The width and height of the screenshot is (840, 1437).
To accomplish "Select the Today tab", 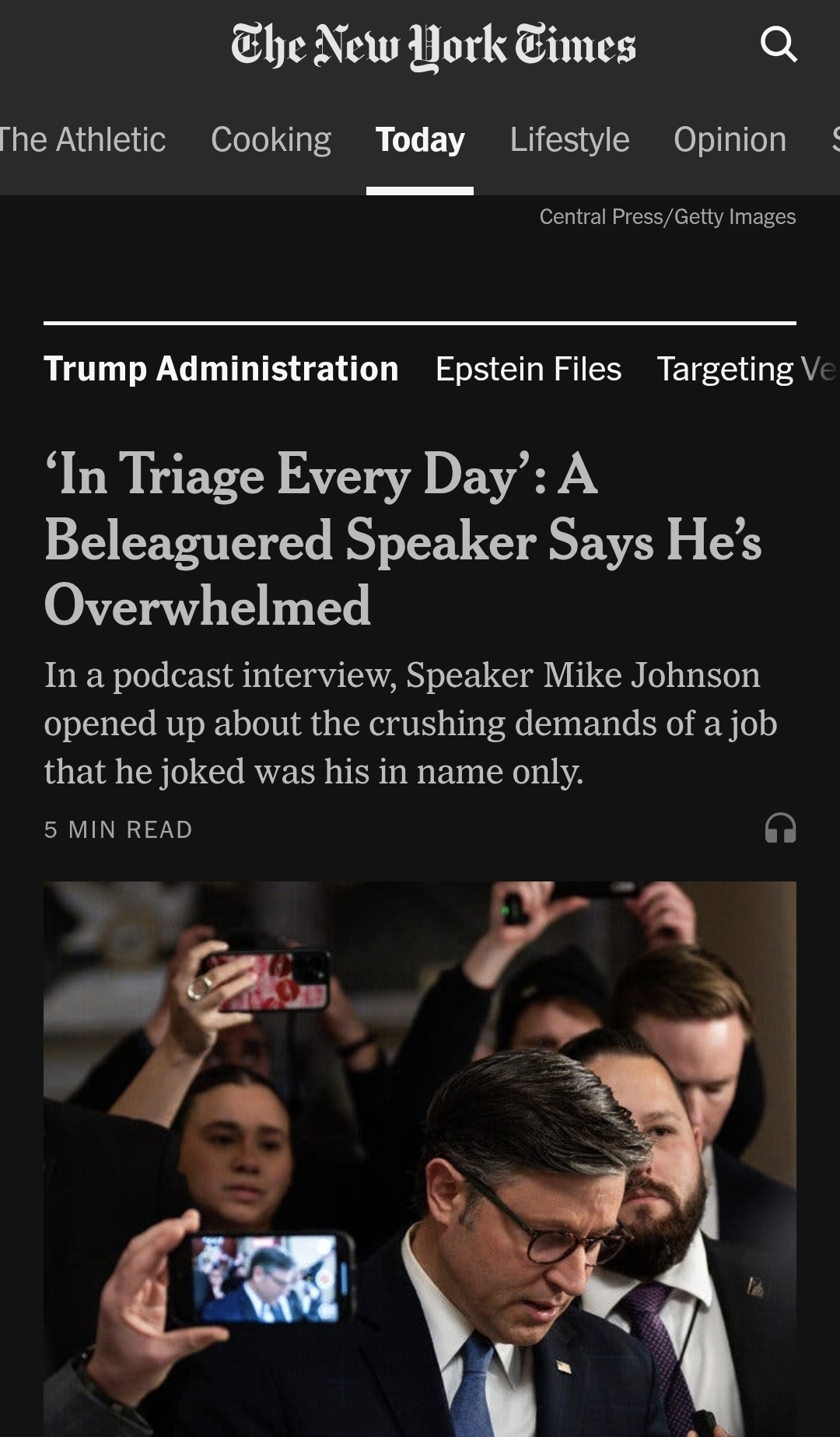I will coord(420,140).
